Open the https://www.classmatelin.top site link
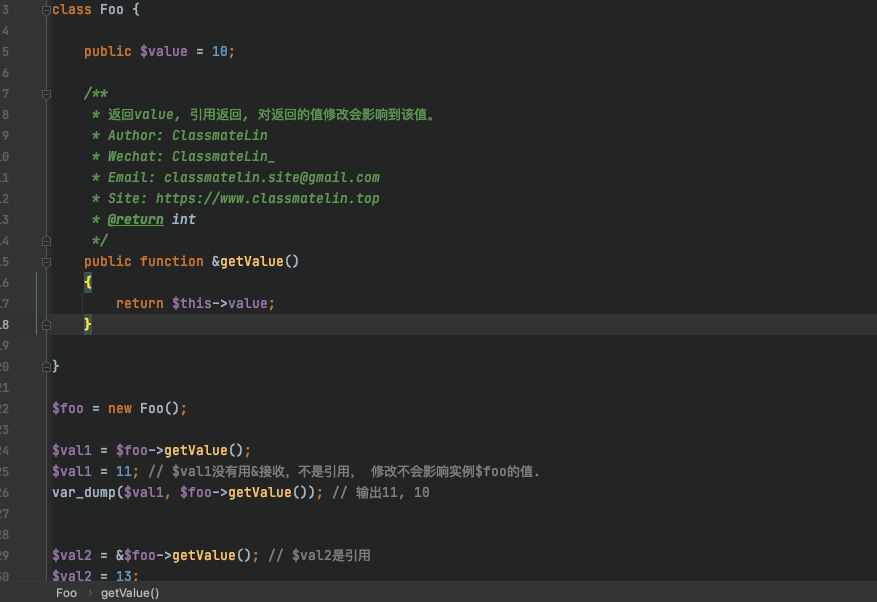877x602 pixels. [x=267, y=198]
